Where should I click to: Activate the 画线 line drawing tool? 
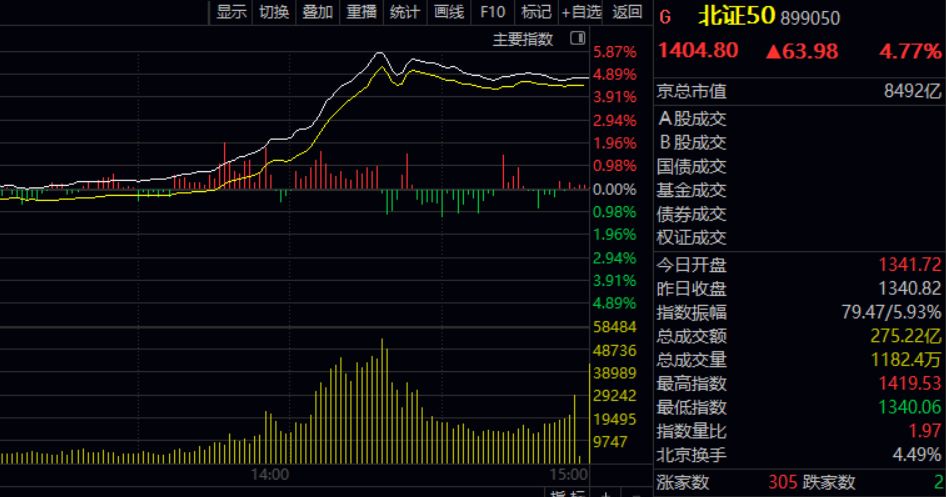449,12
